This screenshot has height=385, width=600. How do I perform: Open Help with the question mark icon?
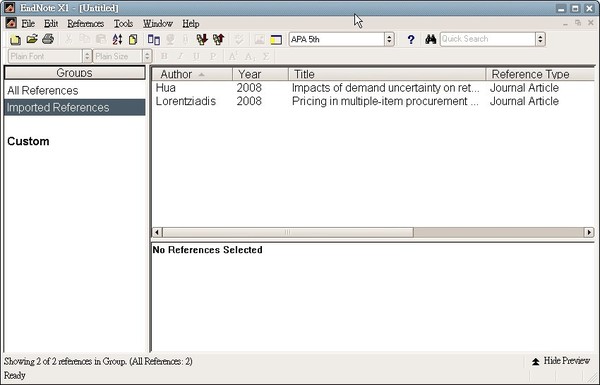[x=411, y=39]
